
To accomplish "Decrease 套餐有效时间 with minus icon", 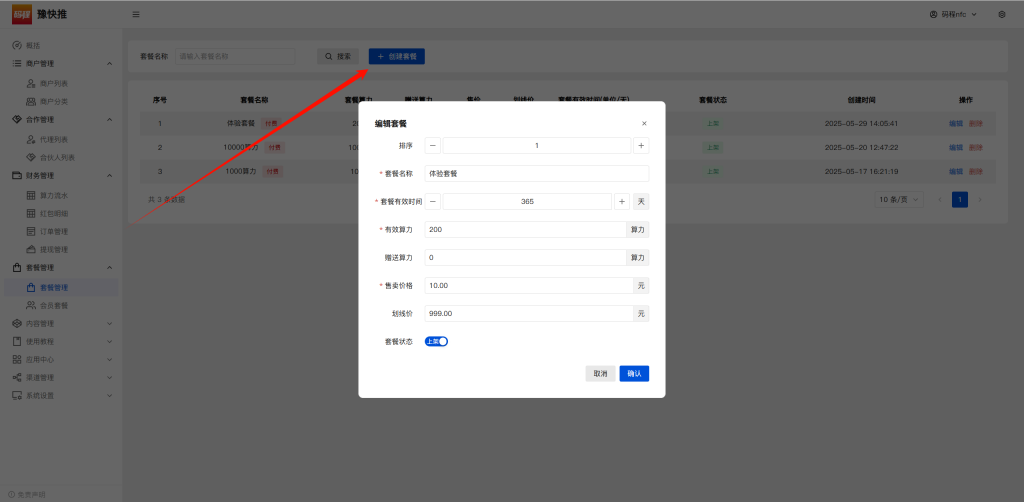I will click(x=433, y=201).
